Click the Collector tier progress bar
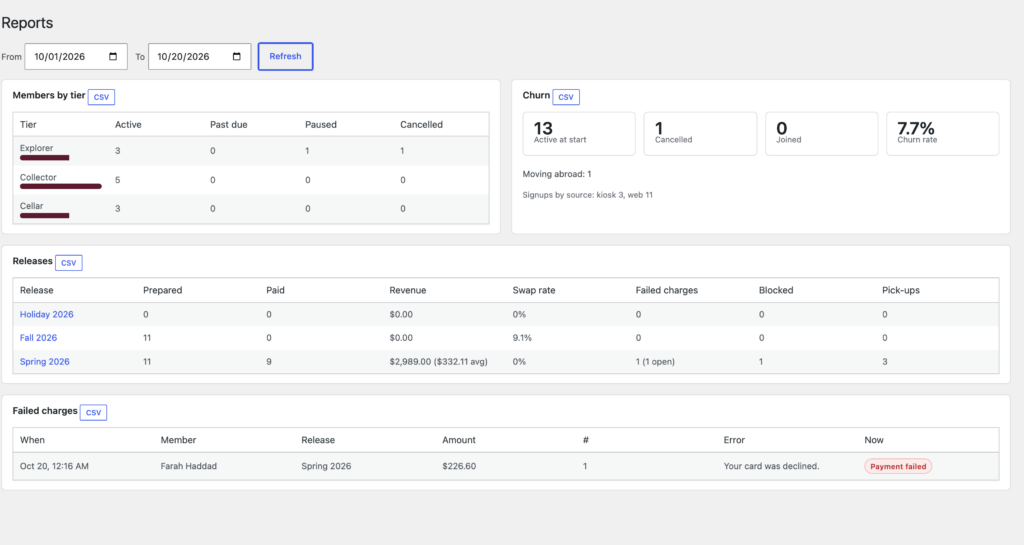Image resolution: width=1024 pixels, height=545 pixels. [x=61, y=186]
